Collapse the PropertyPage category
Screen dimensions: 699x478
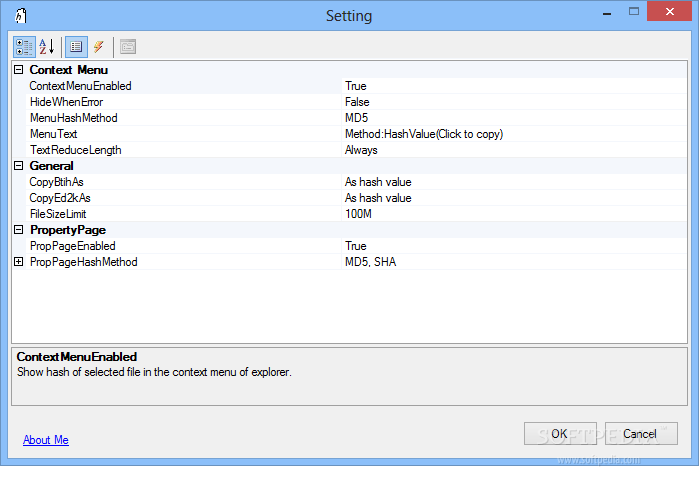(19, 230)
